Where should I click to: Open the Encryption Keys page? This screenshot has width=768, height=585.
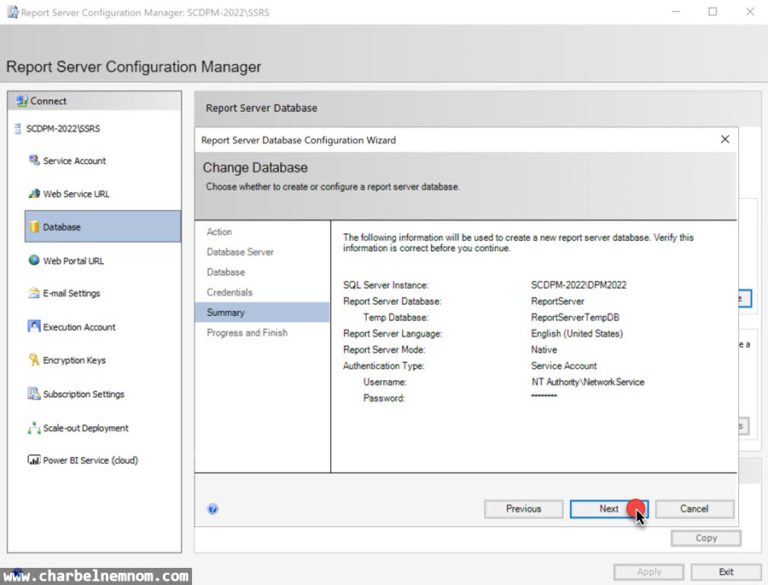[x=74, y=360]
